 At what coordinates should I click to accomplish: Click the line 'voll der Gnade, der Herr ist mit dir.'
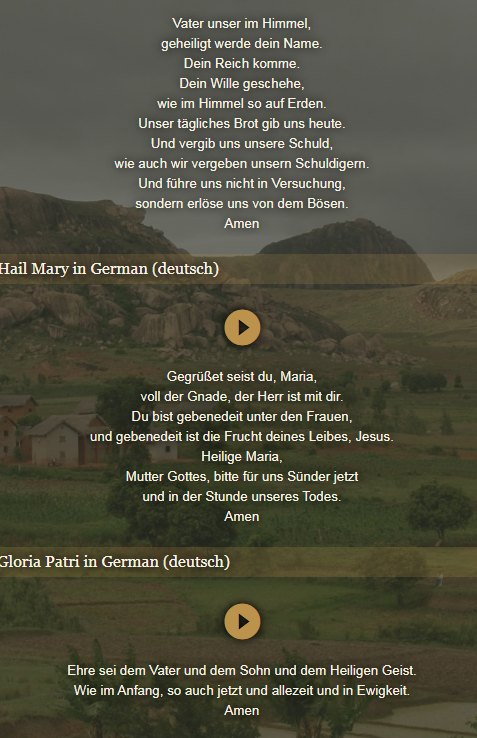click(242, 396)
